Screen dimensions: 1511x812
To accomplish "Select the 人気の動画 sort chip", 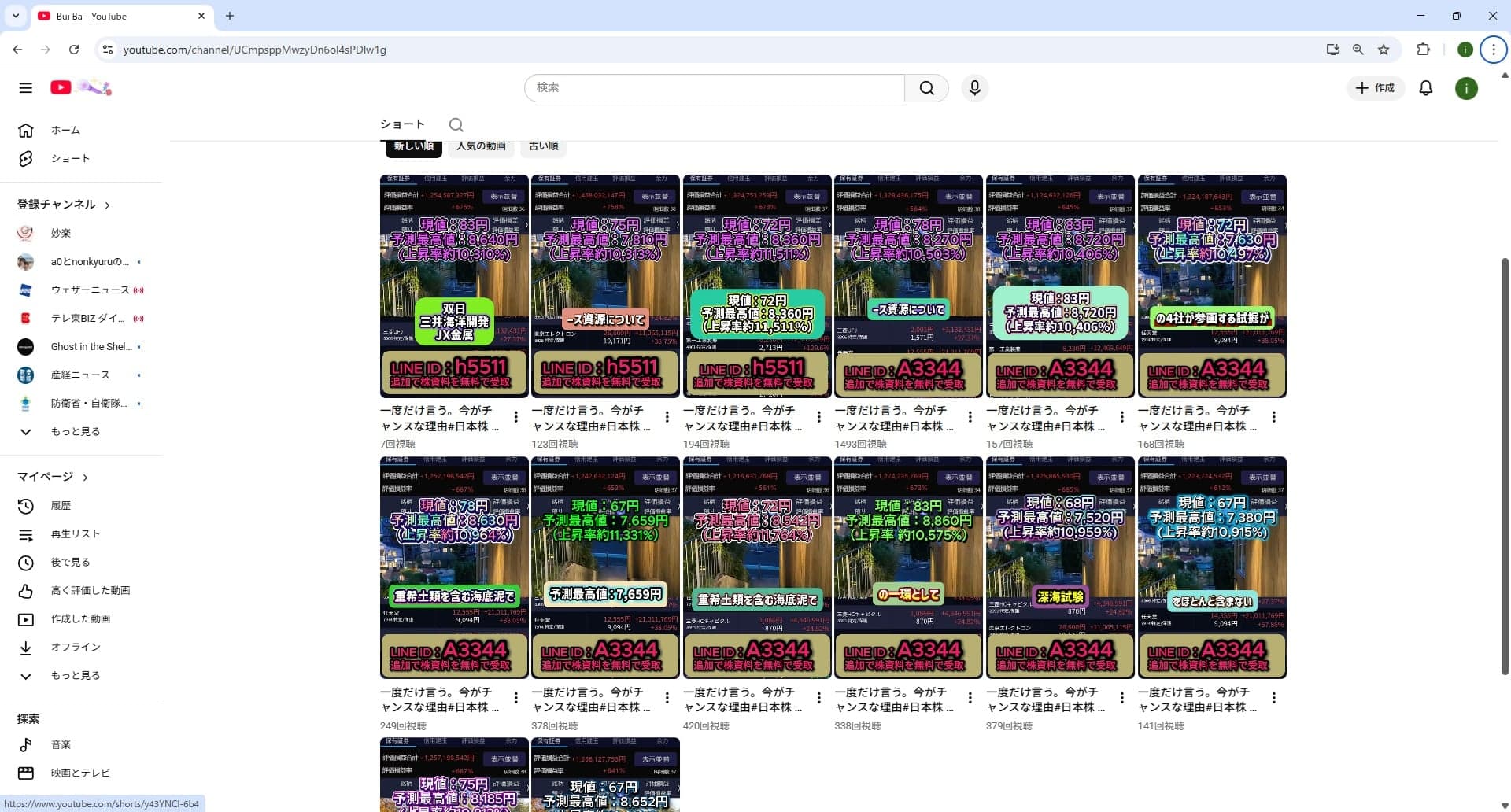I will (x=482, y=146).
